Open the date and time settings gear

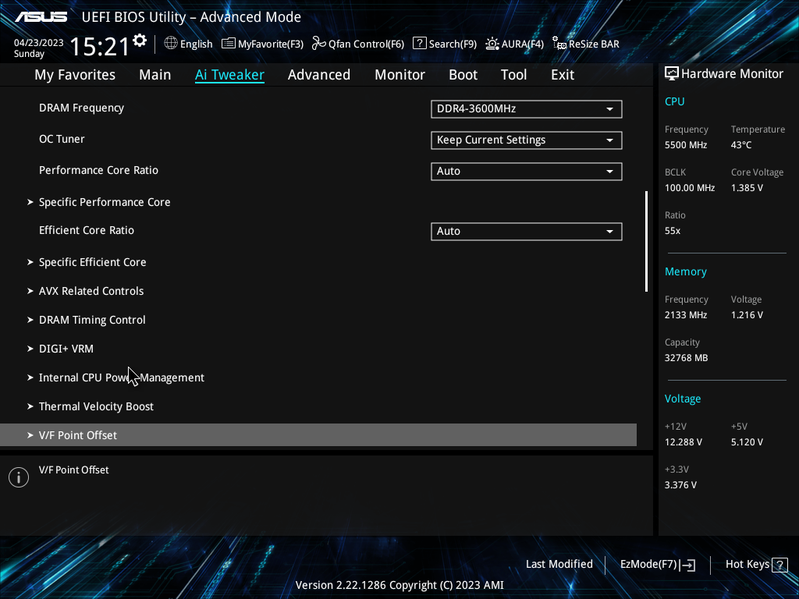click(x=140, y=40)
